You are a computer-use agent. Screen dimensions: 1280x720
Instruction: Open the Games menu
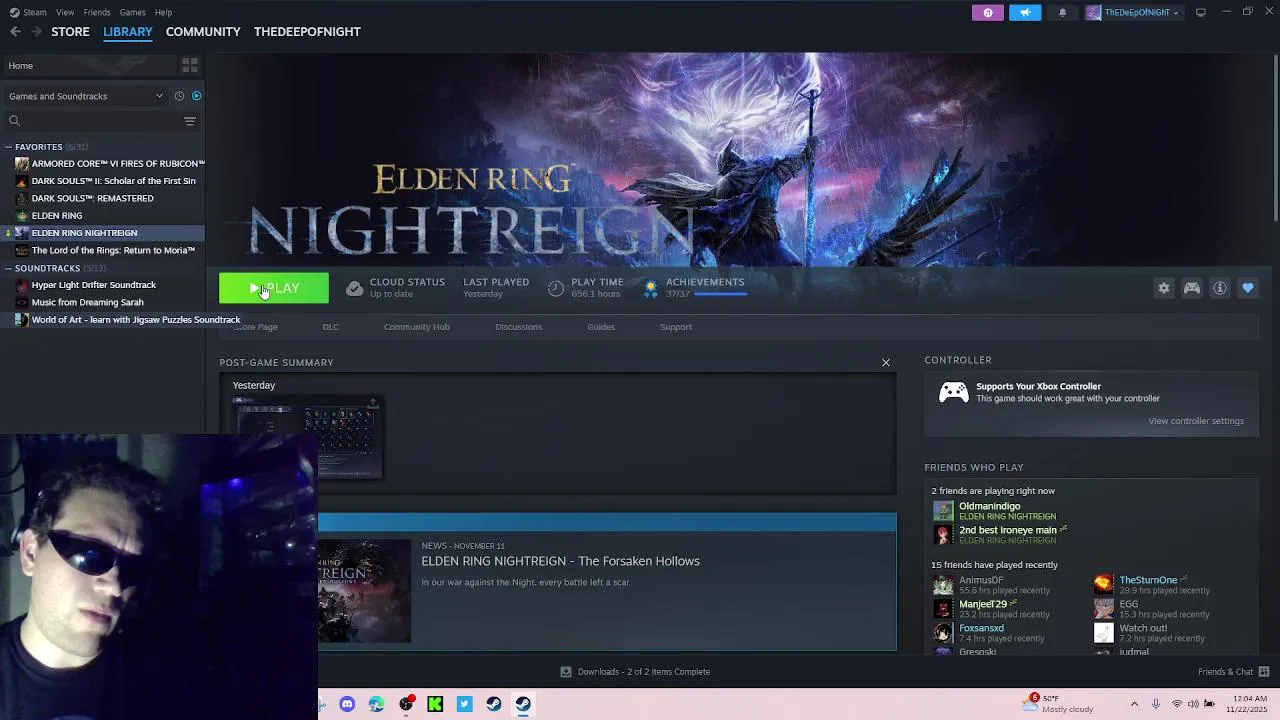point(132,12)
